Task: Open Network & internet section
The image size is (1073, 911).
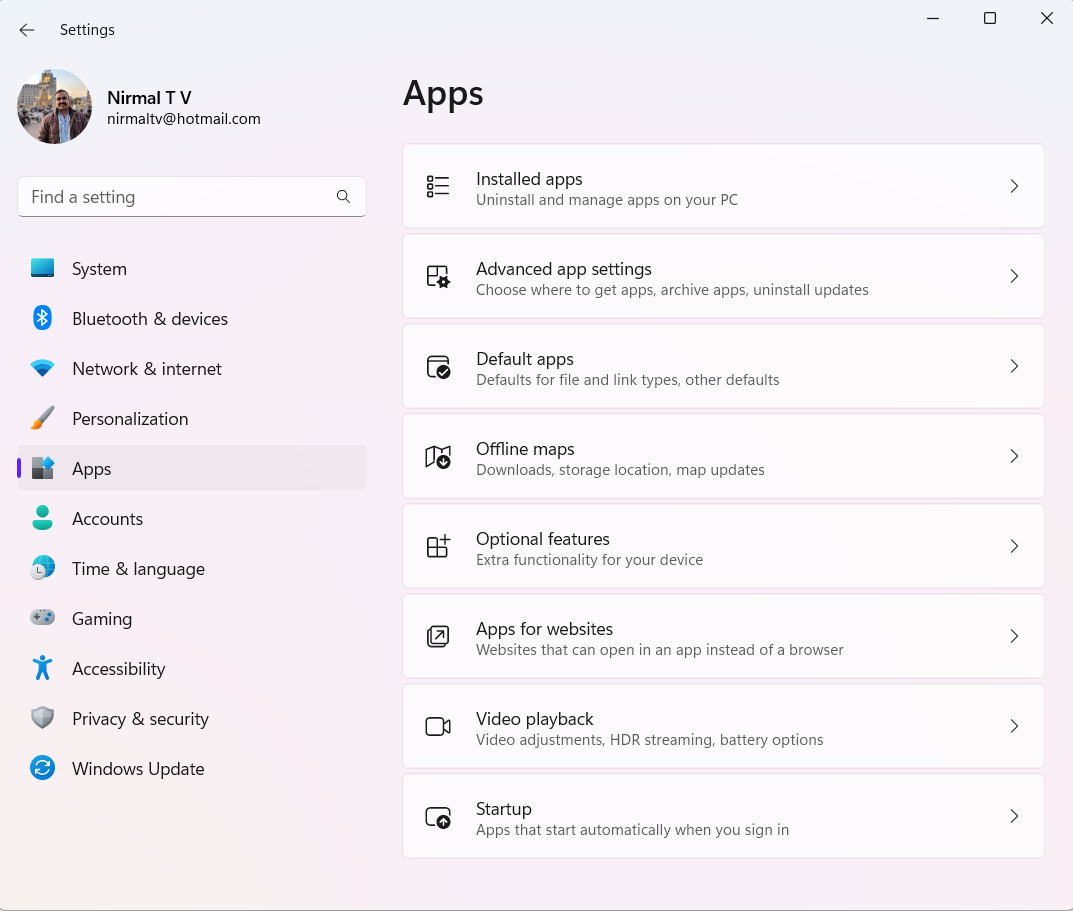Action: [192, 369]
